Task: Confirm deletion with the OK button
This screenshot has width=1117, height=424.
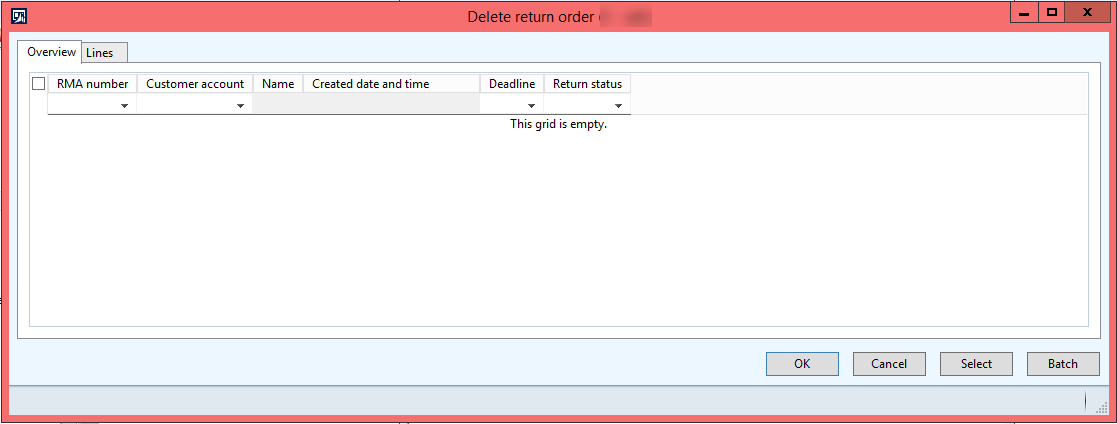Action: [802, 363]
